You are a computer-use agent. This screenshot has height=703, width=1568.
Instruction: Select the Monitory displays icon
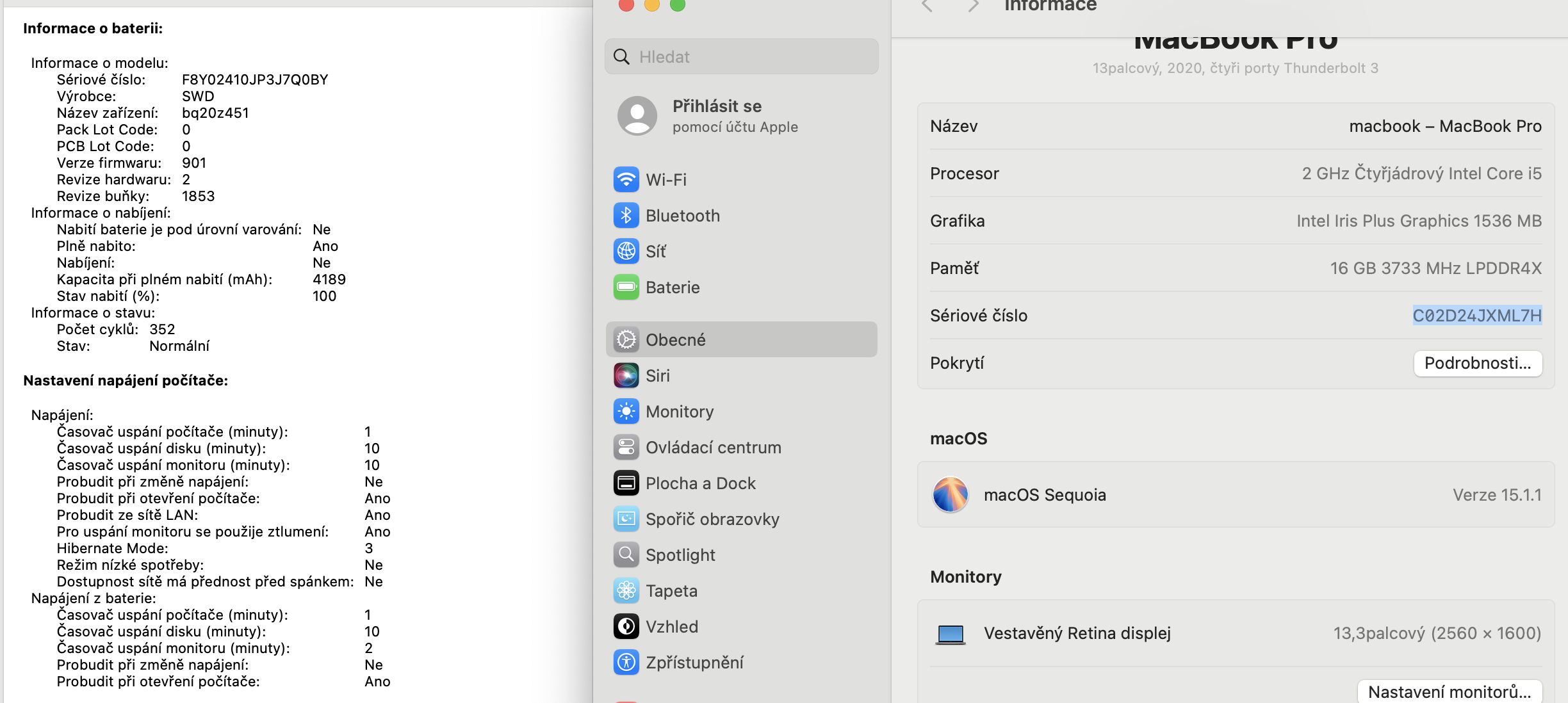coord(626,412)
